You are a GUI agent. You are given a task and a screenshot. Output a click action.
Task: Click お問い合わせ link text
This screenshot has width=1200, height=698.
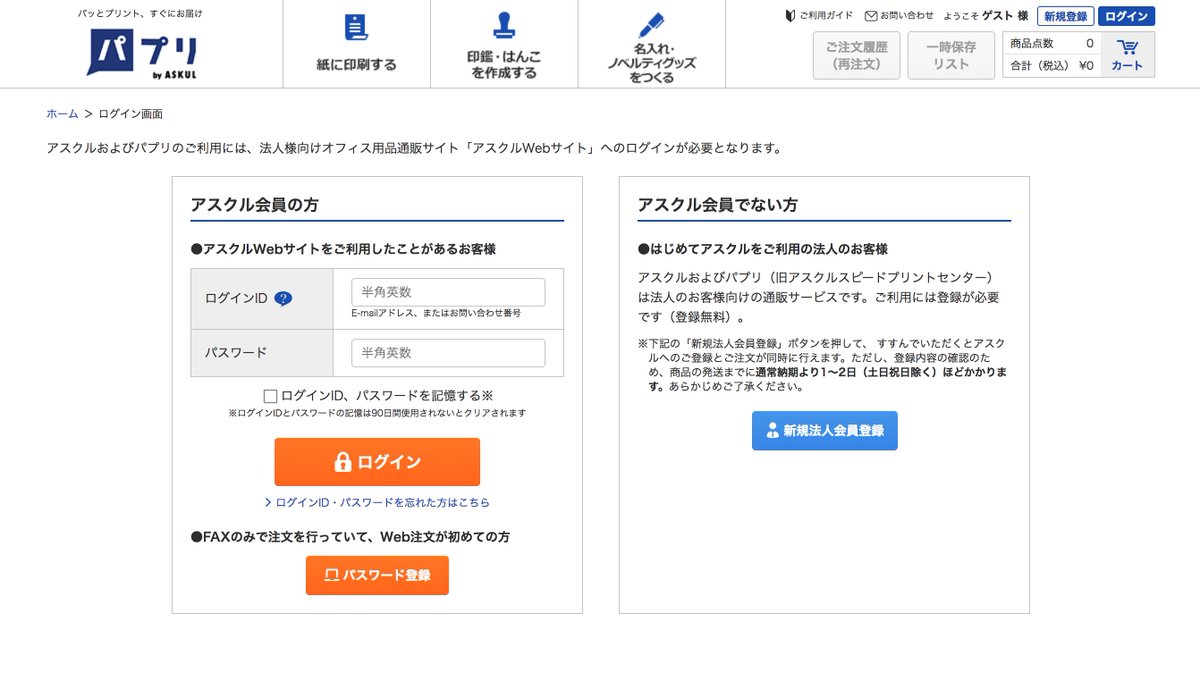[907, 16]
